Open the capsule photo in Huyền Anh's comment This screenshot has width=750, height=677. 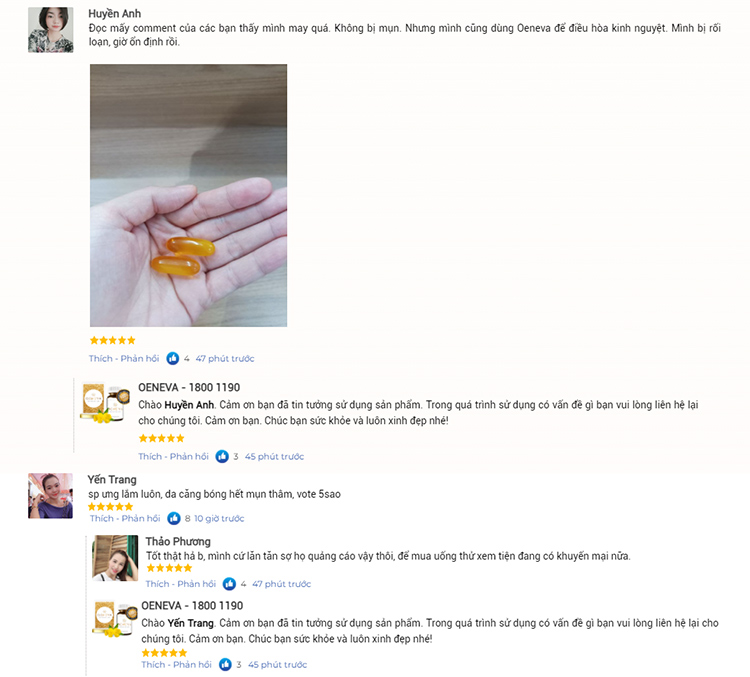tap(188, 195)
